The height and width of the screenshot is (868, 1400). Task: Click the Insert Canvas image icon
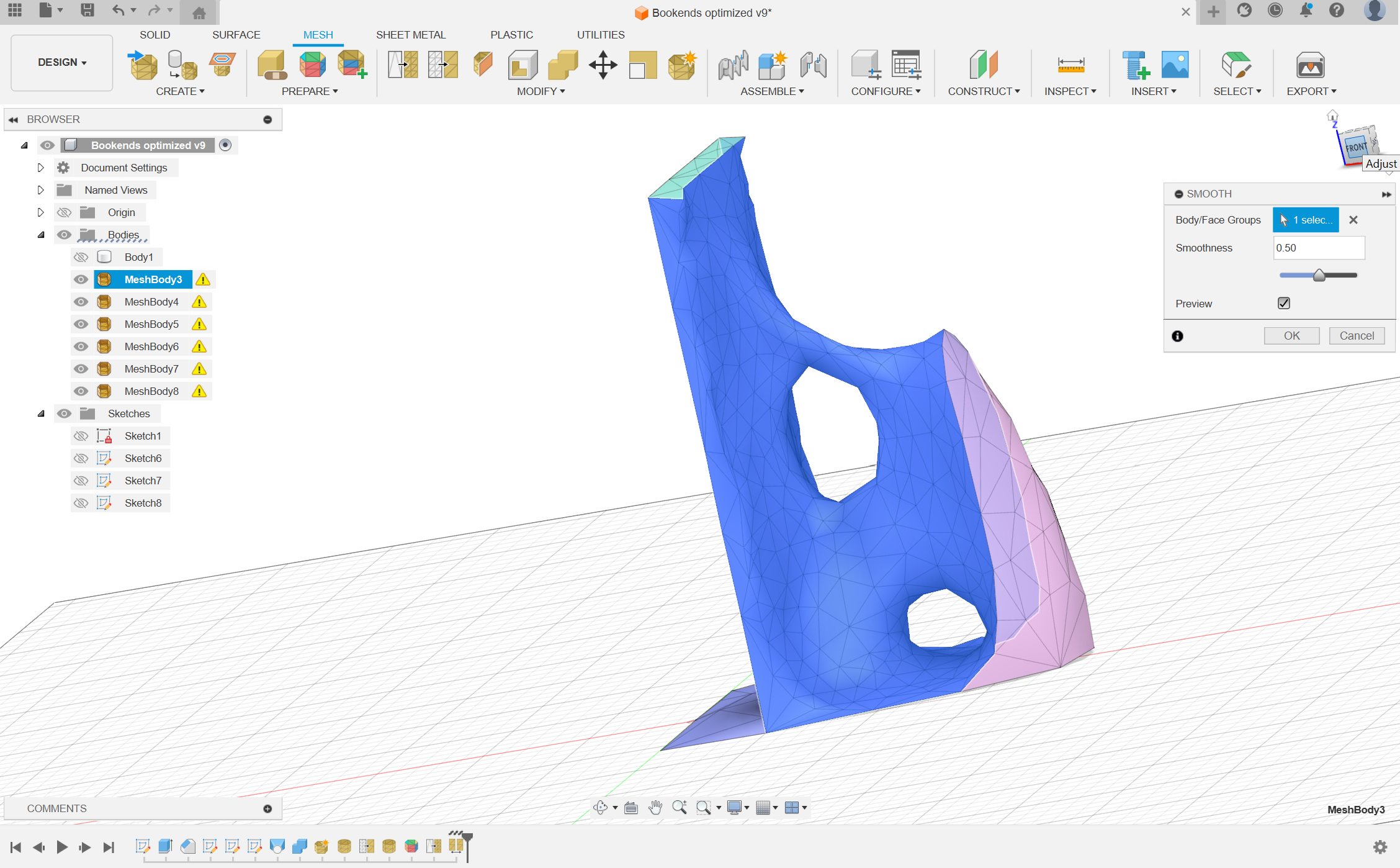1175,65
